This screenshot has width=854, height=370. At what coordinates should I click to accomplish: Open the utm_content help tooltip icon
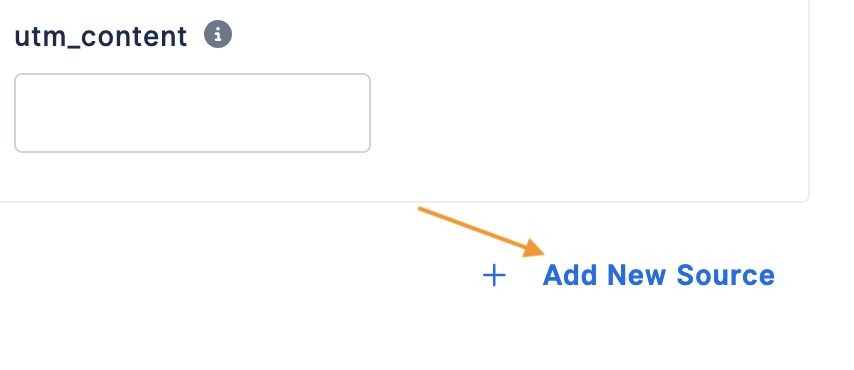(218, 35)
